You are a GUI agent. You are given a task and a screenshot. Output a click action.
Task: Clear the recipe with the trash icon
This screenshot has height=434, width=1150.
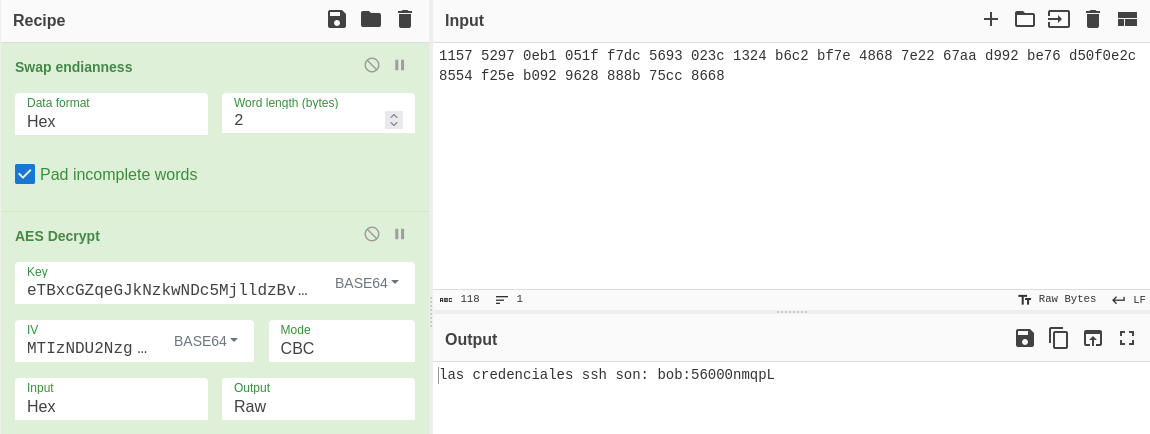tap(405, 20)
